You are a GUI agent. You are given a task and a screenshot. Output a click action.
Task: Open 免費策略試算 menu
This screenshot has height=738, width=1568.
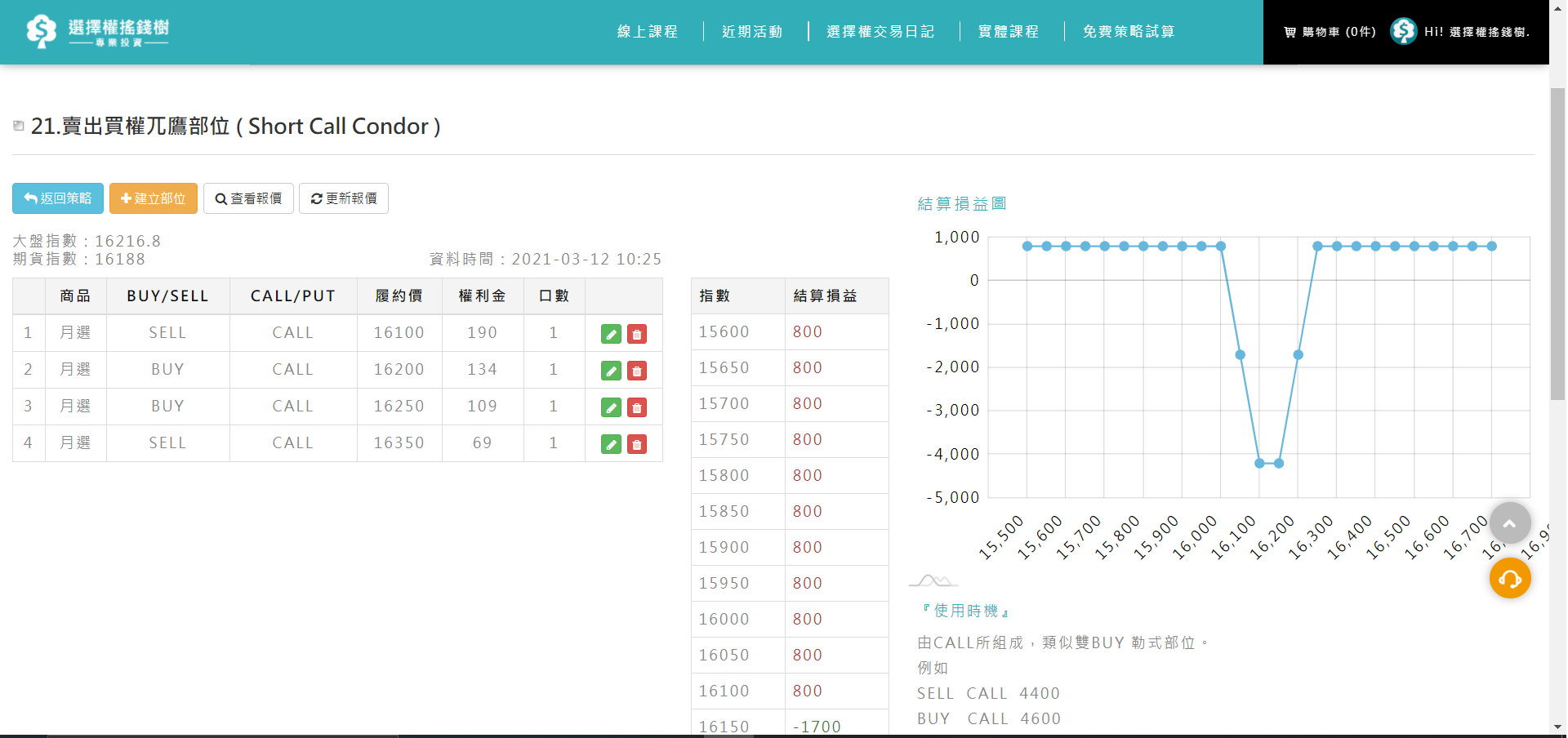(1129, 32)
